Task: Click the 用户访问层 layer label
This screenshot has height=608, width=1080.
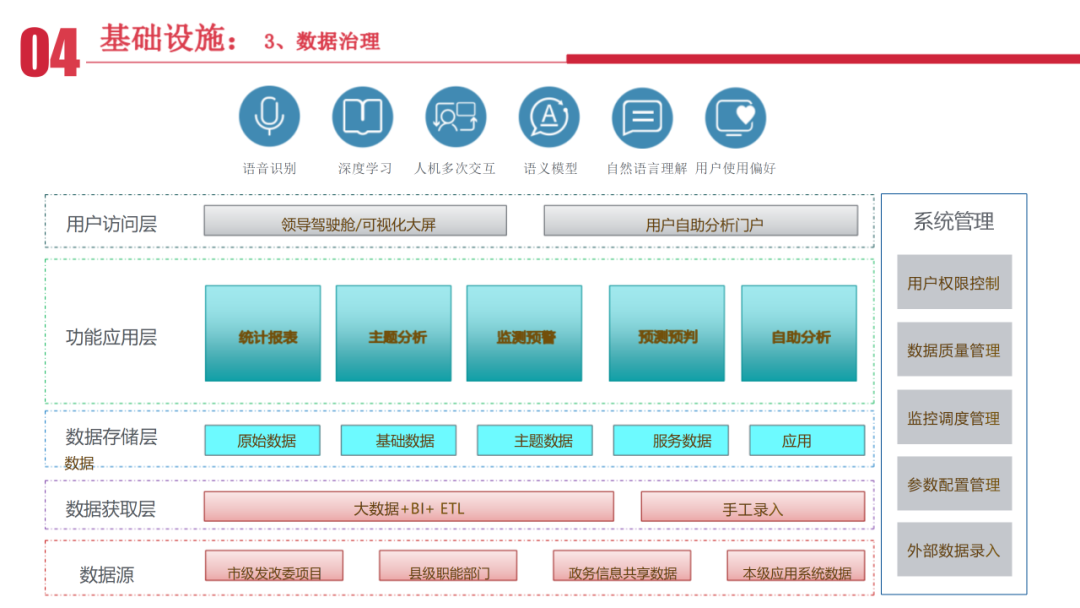Action: pos(112,224)
